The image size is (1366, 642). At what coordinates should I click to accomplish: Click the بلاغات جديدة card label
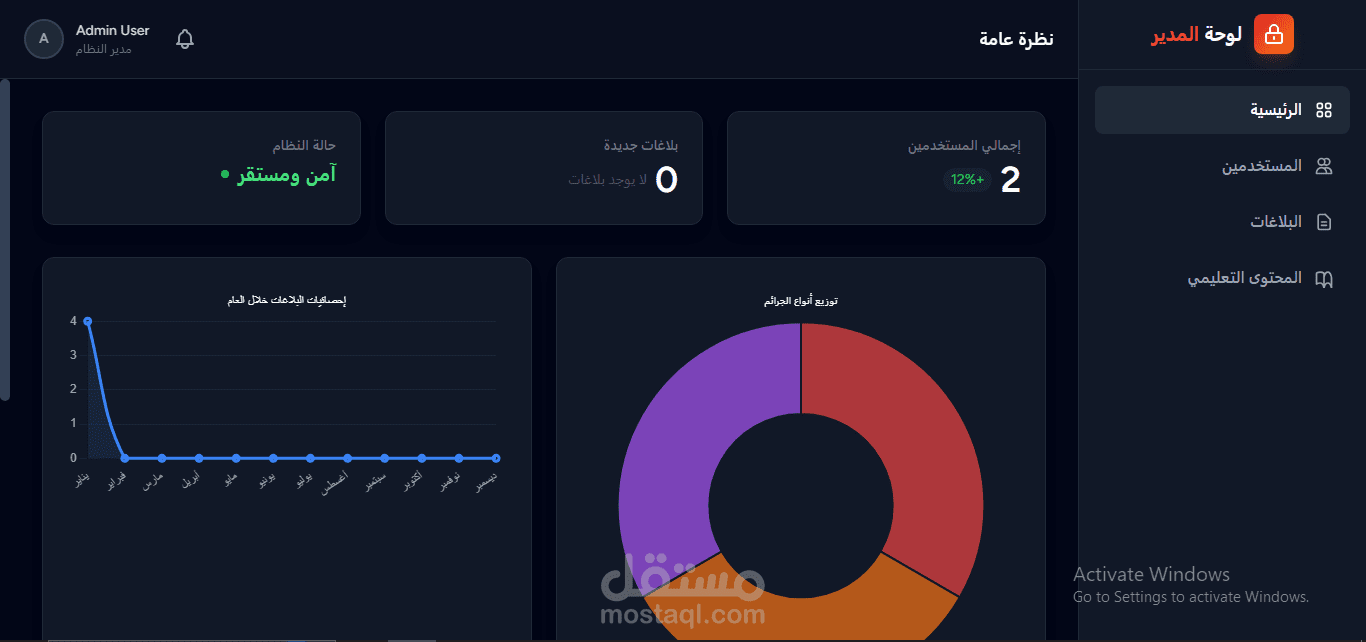coord(641,146)
